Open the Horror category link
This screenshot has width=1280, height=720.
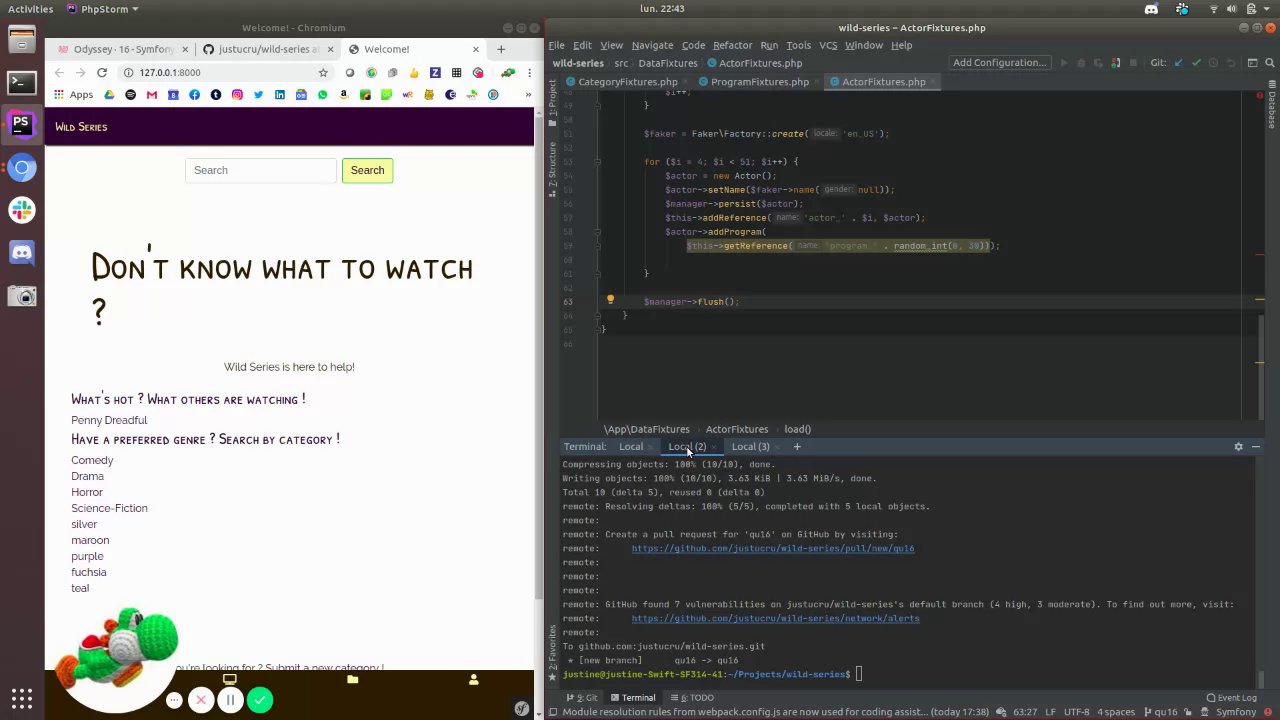click(87, 492)
